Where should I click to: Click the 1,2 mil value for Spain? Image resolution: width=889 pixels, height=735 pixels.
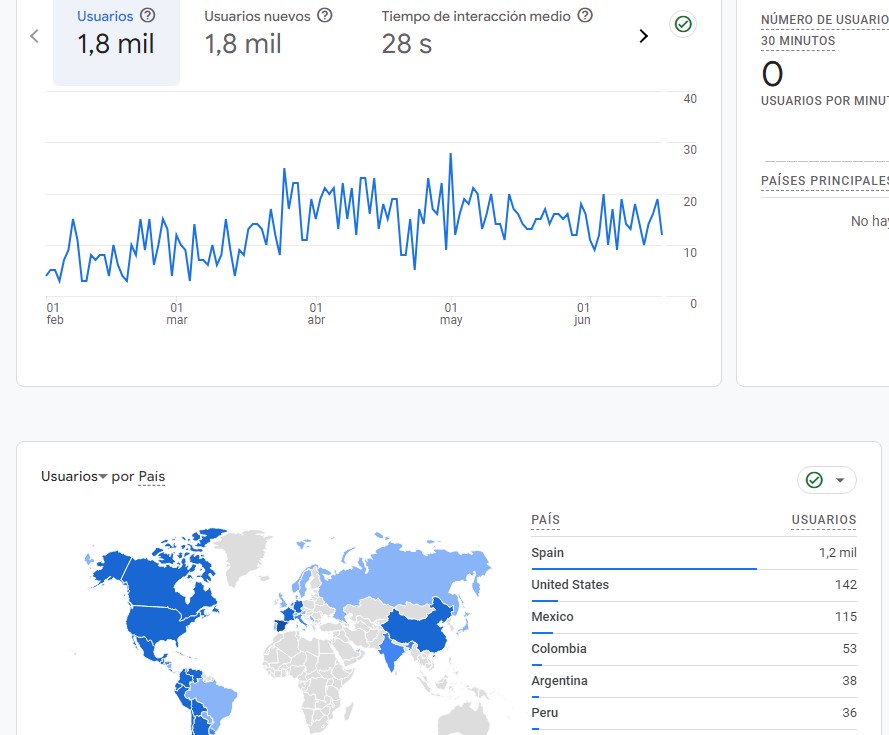click(x=837, y=552)
